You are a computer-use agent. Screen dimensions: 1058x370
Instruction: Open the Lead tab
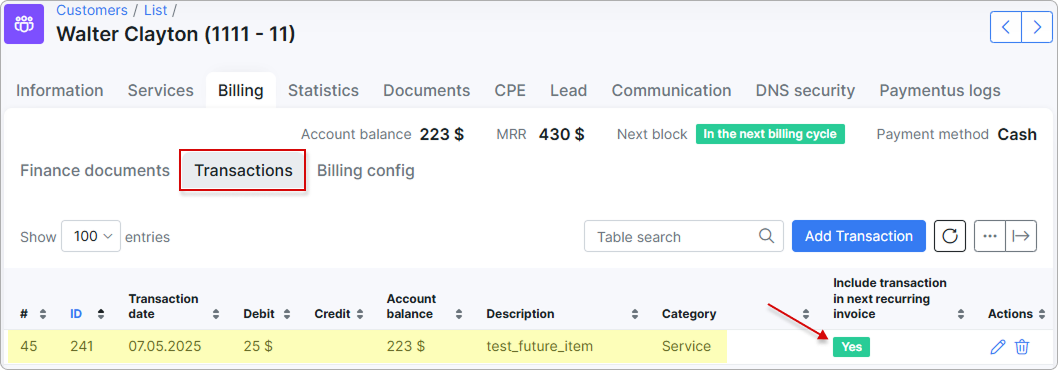568,90
